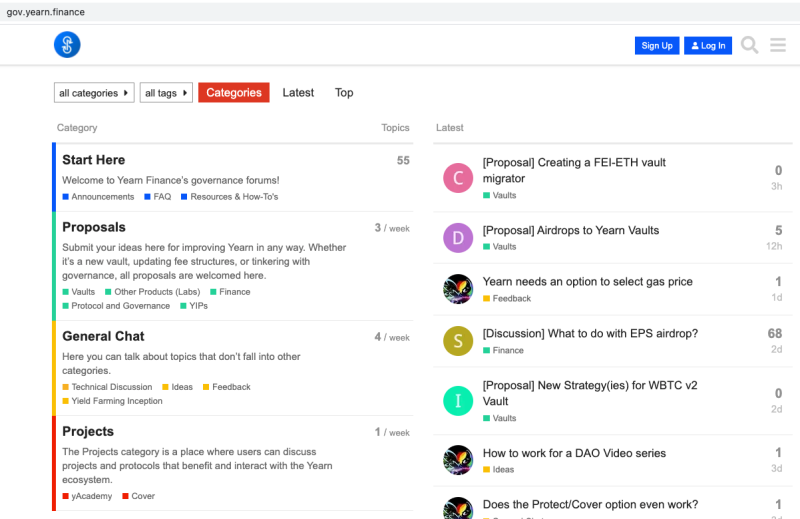Click the 68 reply count on EPS airdrop
The image size is (800, 519).
[x=774, y=333]
